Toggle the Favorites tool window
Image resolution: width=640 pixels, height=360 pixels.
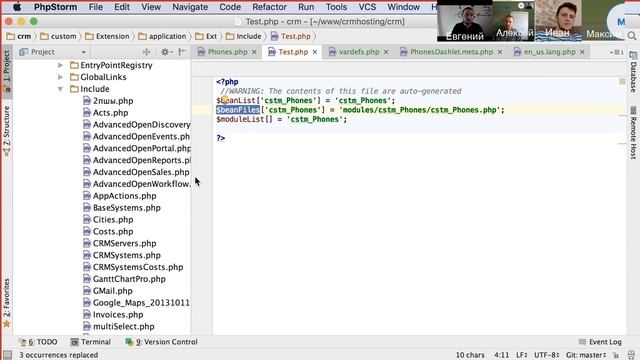pos(7,303)
